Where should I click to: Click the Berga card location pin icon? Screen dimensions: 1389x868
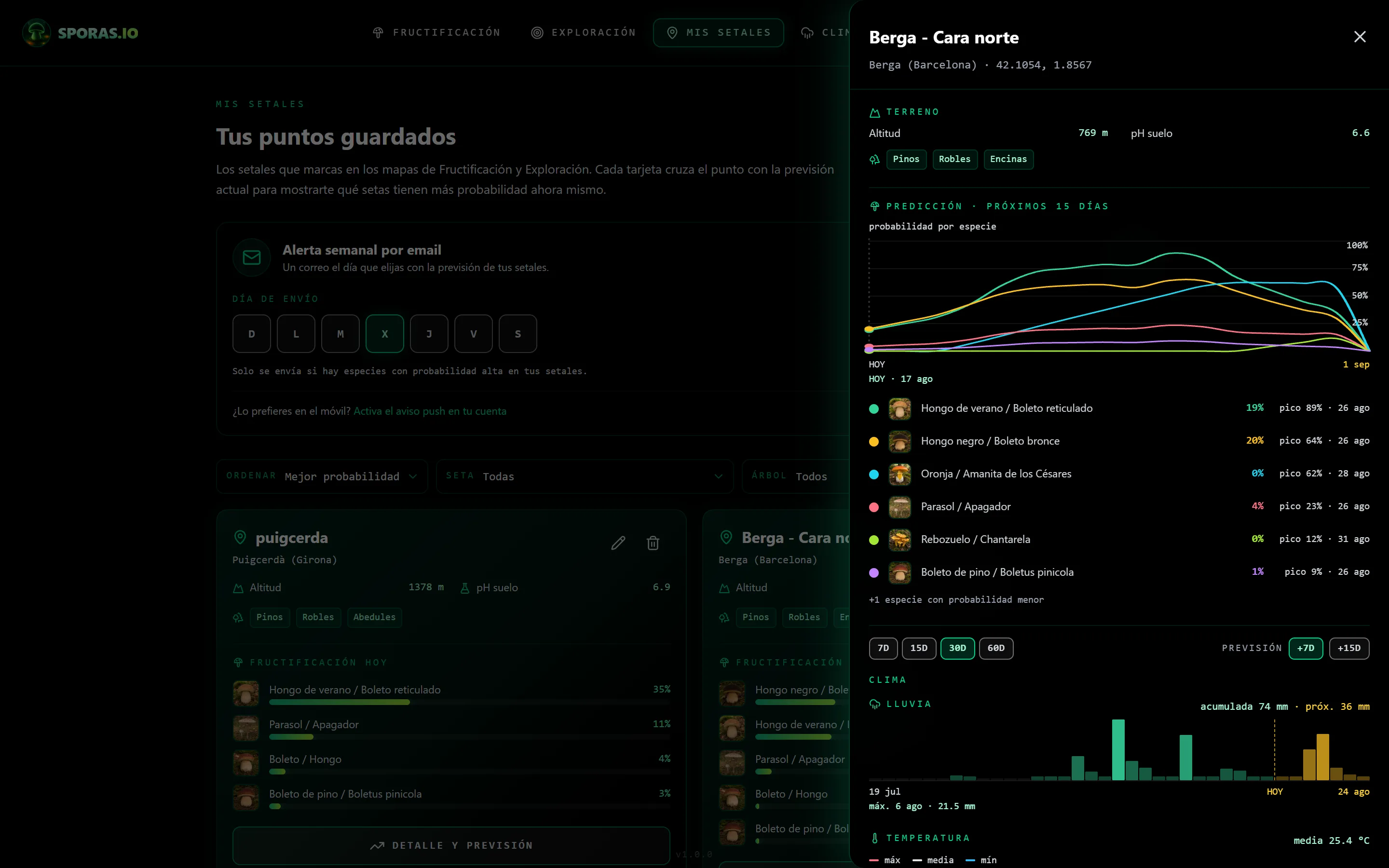pos(726,537)
